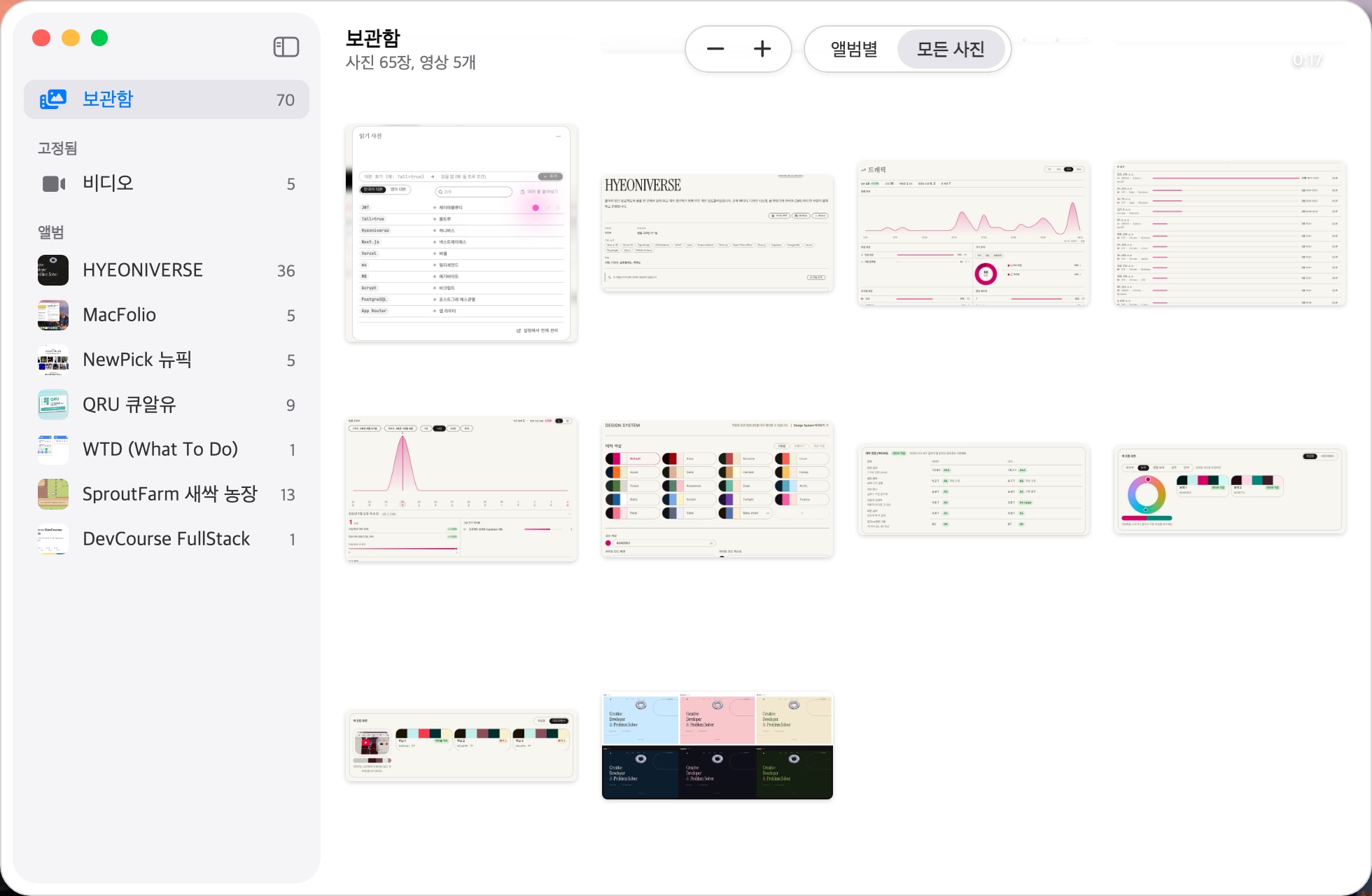
Task: Open the six-theme Creative Developer collage thumbnail
Action: coord(717,745)
